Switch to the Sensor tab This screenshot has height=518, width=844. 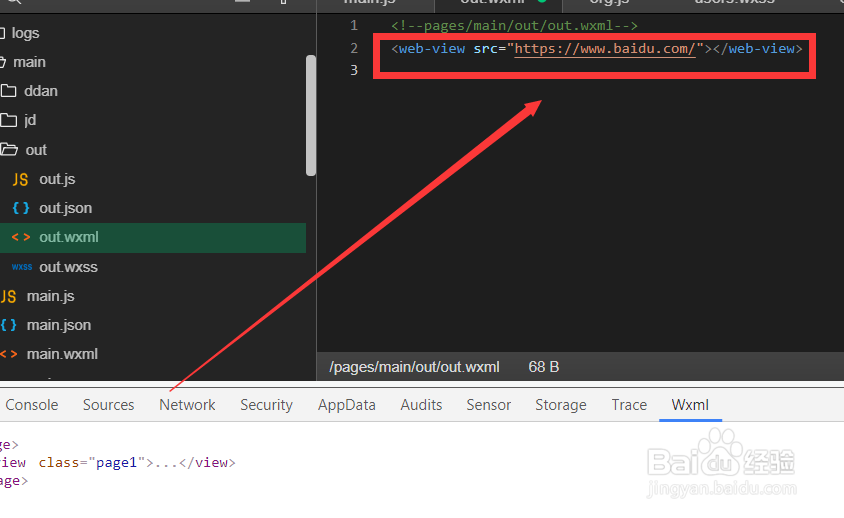pos(488,405)
